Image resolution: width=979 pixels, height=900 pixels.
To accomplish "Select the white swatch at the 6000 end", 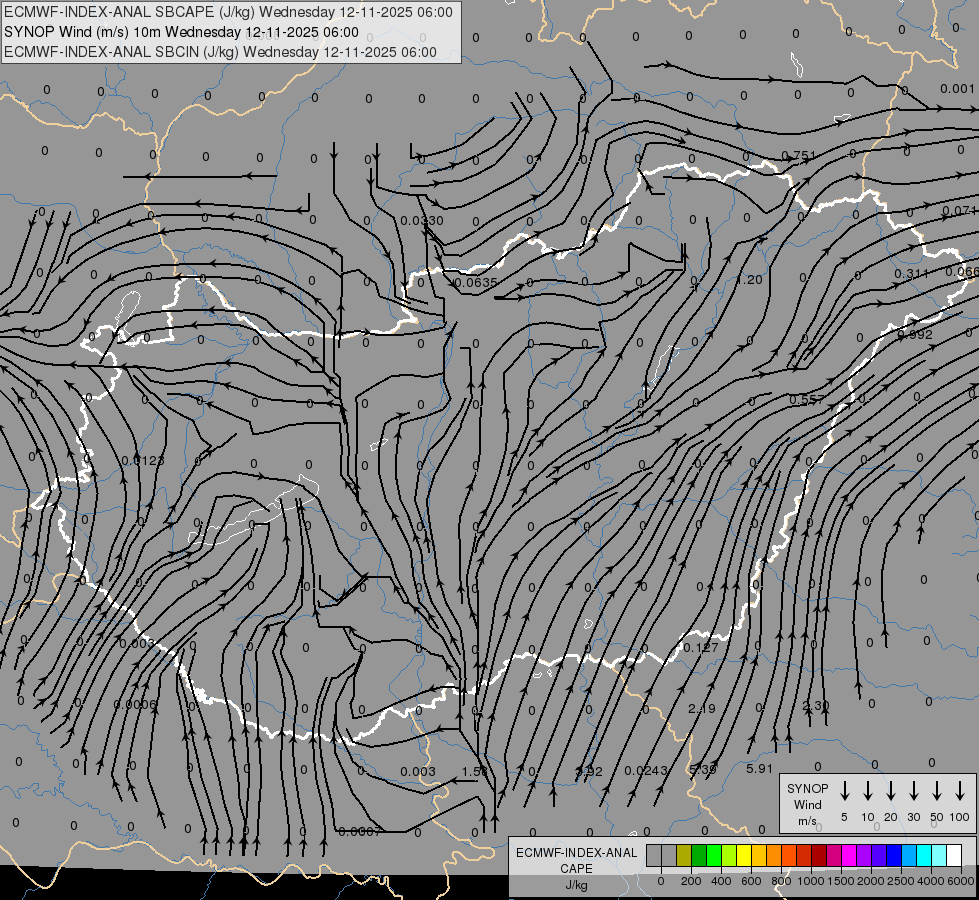I will click(953, 855).
